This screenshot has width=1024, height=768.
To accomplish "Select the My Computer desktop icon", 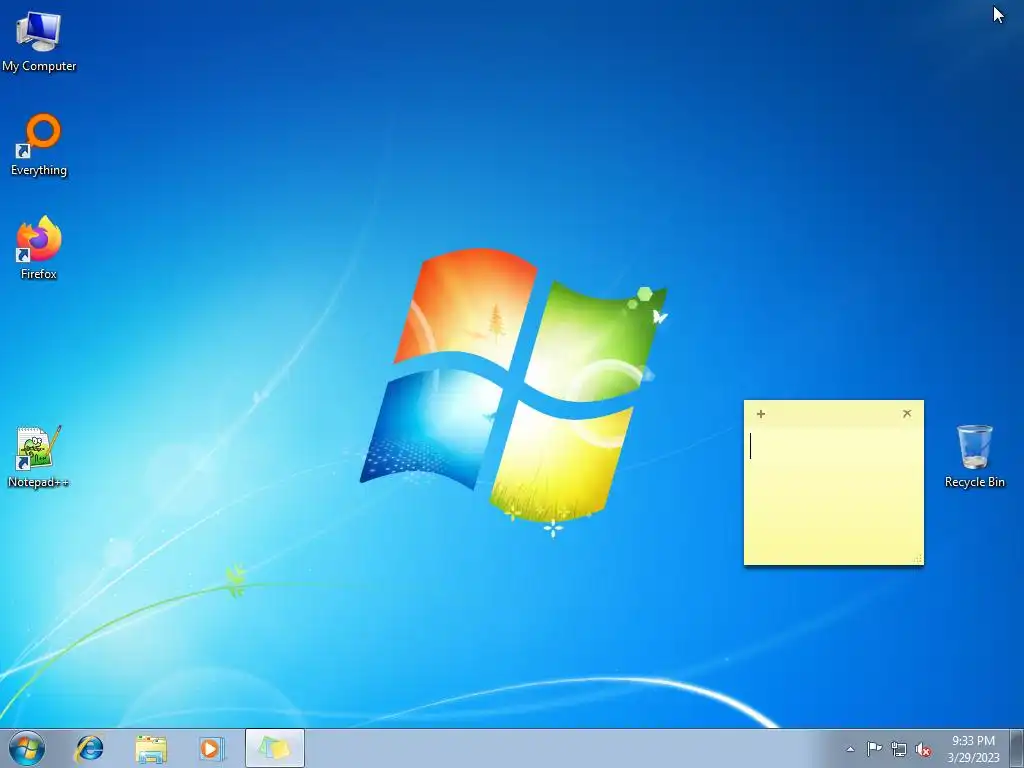I will (x=39, y=40).
